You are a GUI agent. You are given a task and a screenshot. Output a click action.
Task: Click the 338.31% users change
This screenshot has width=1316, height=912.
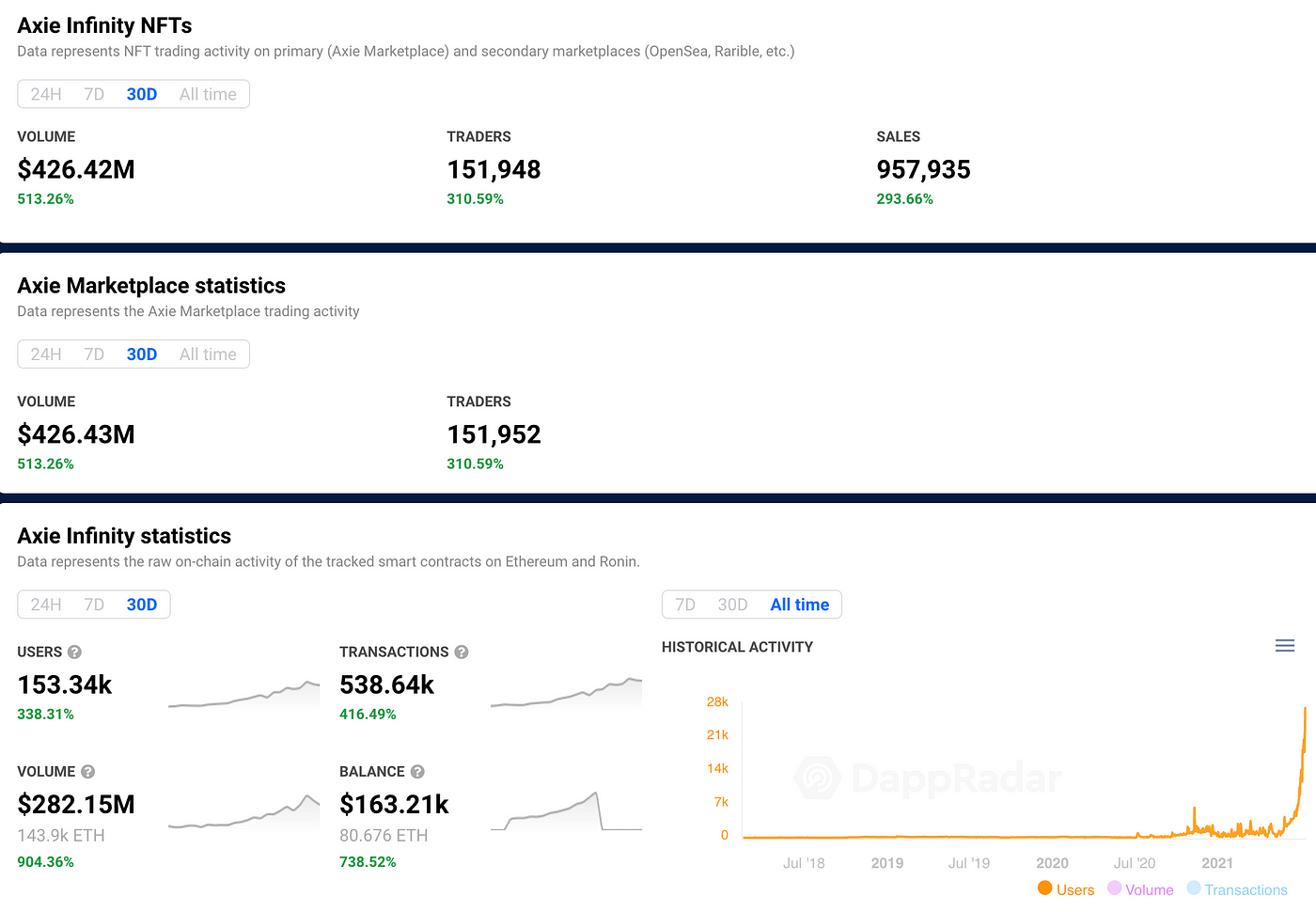(45, 714)
